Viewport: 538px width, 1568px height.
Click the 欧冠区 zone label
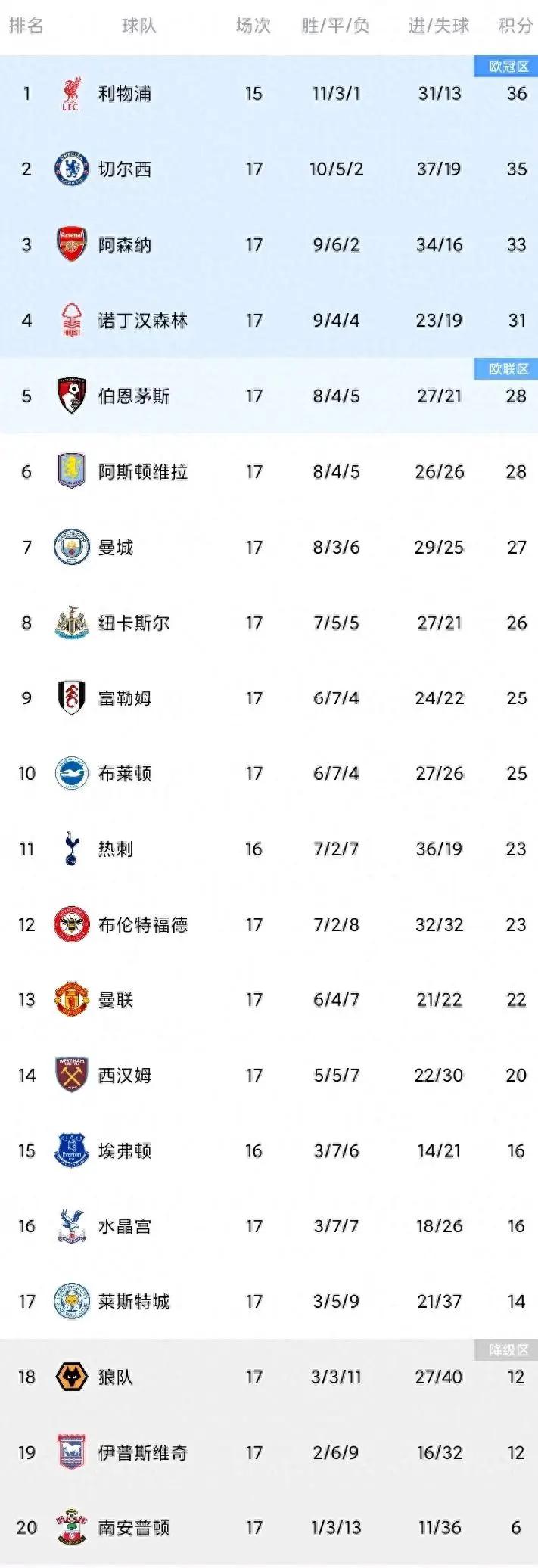(508, 67)
